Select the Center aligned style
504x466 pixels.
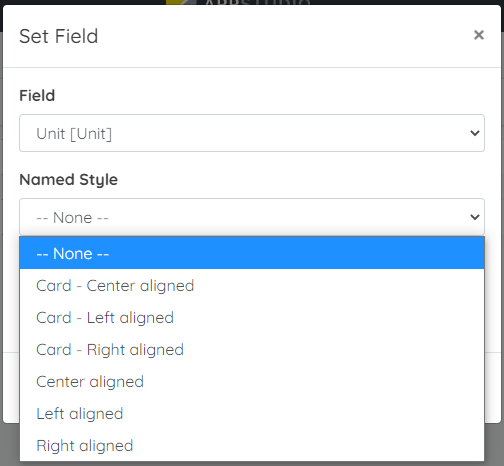pos(252,381)
